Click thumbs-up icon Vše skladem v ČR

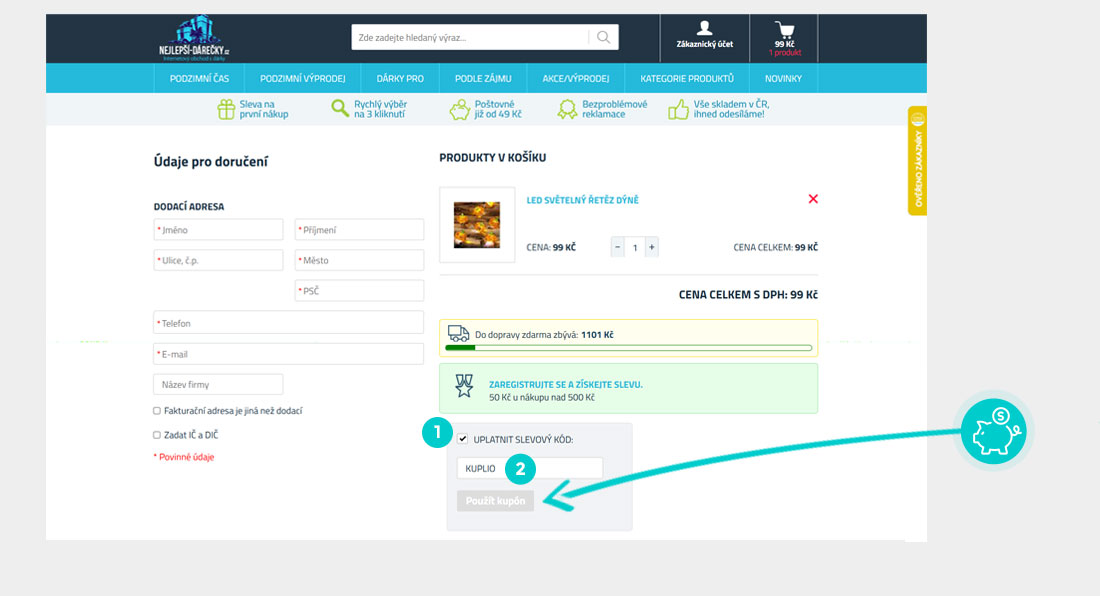tap(679, 109)
